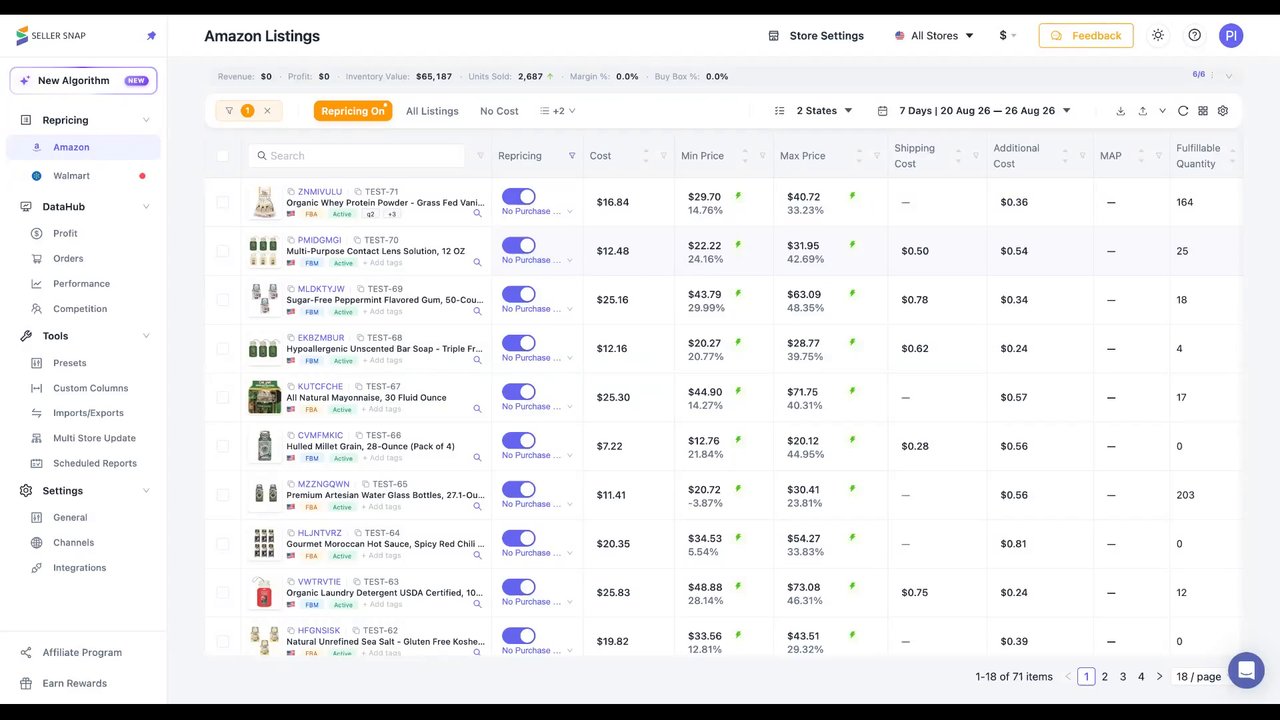Click the Feedback button
The height and width of the screenshot is (720, 1280).
[1086, 36]
